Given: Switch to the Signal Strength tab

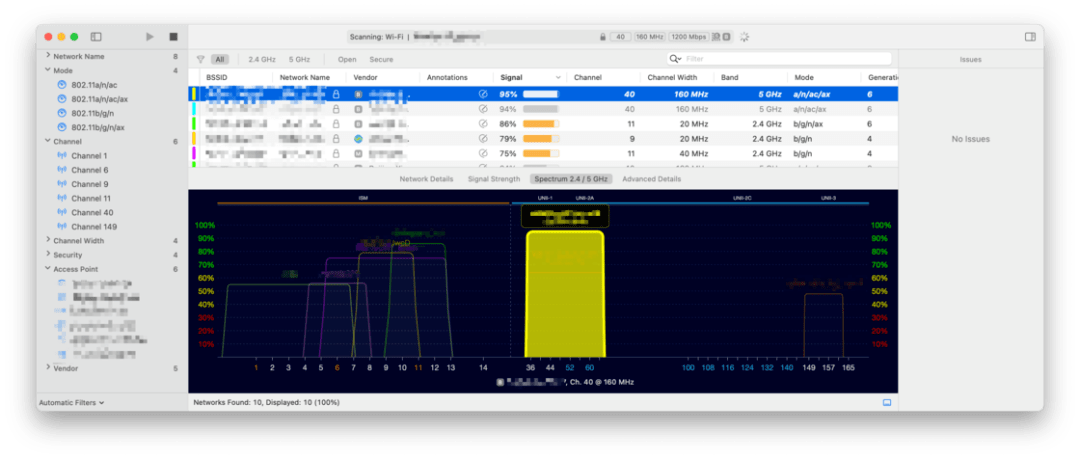Looking at the screenshot, I should 493,179.
